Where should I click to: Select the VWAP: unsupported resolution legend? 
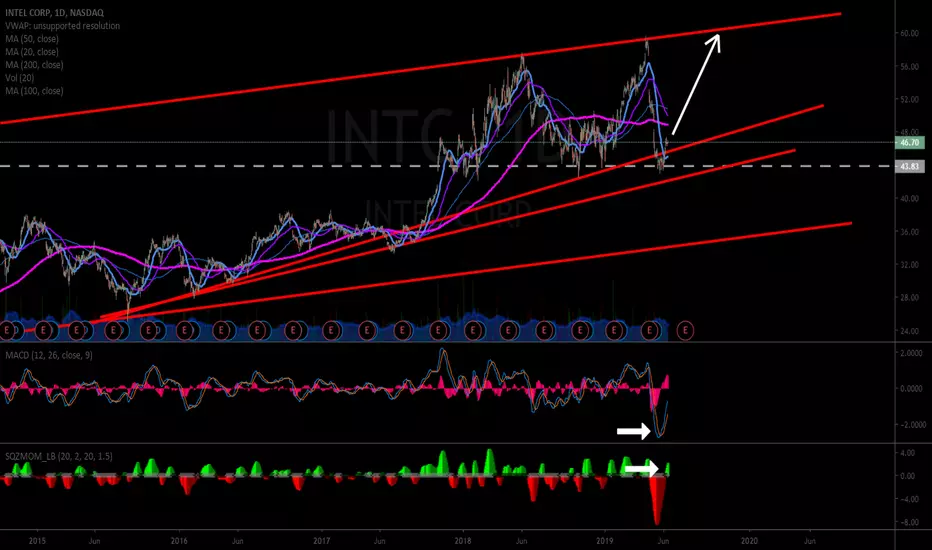(x=62, y=26)
